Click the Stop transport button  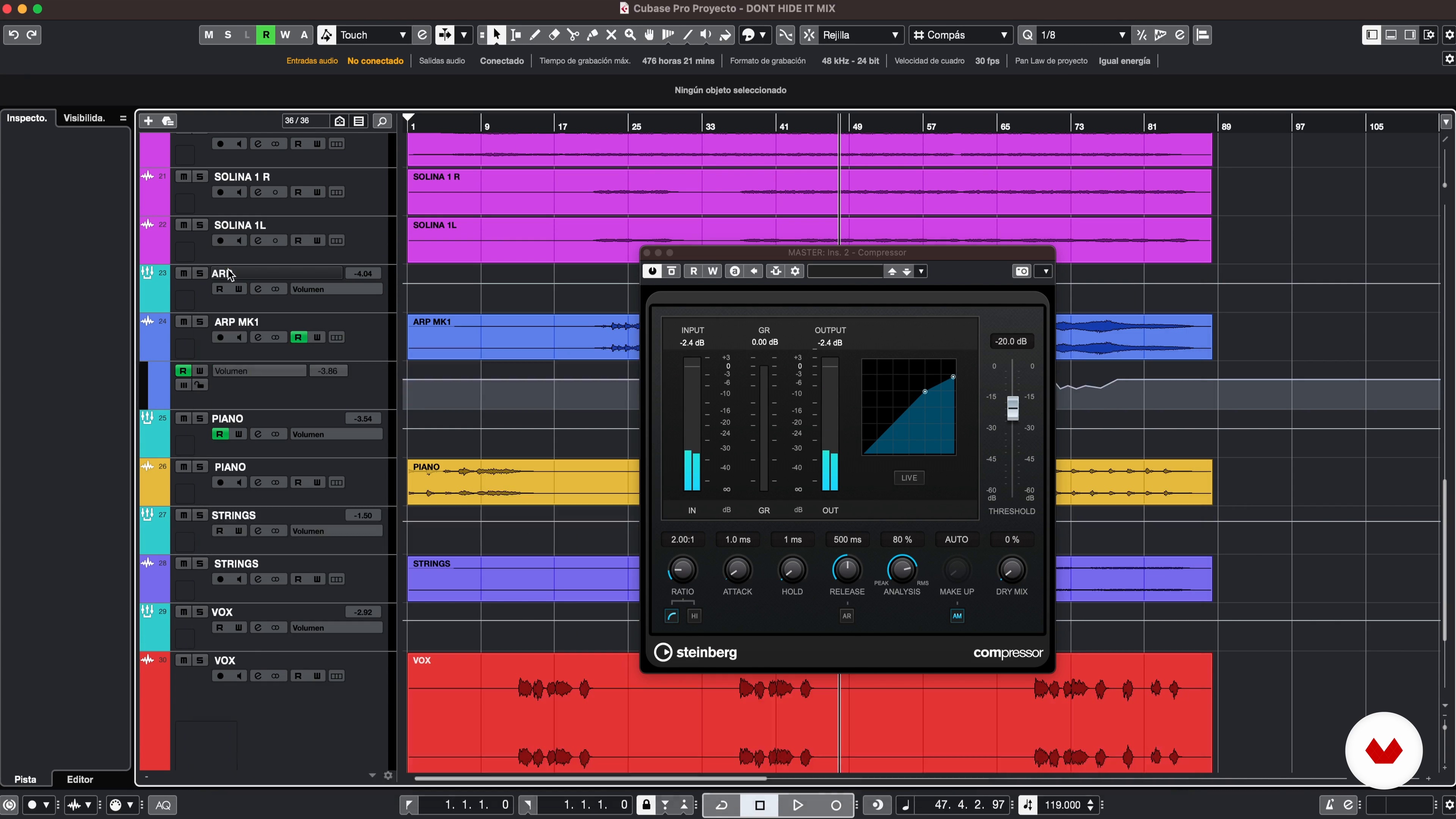click(x=759, y=805)
